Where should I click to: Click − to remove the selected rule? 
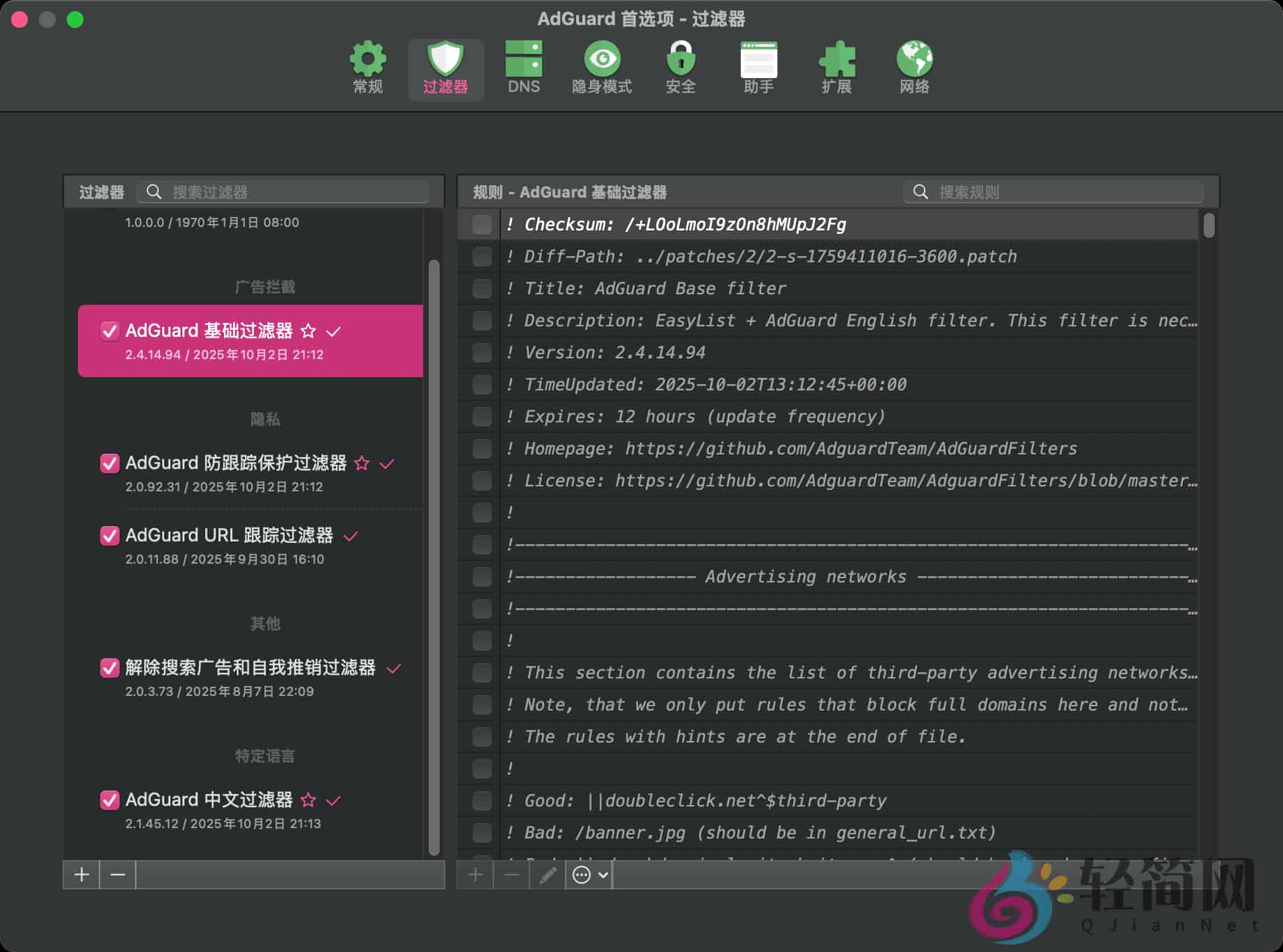pyautogui.click(x=511, y=875)
